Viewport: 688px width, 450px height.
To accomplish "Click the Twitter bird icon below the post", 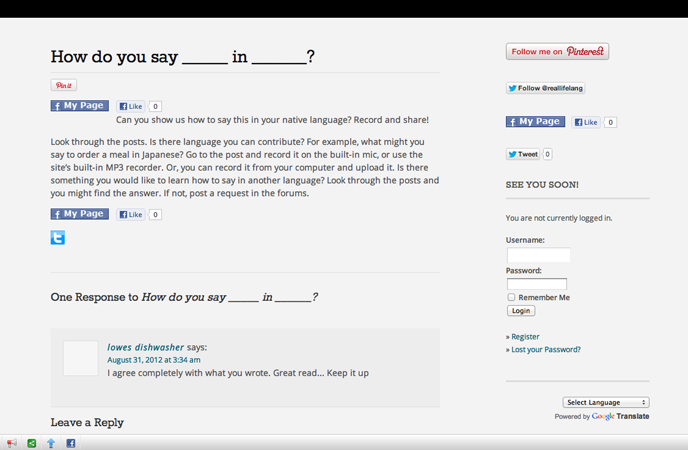I will (x=58, y=237).
